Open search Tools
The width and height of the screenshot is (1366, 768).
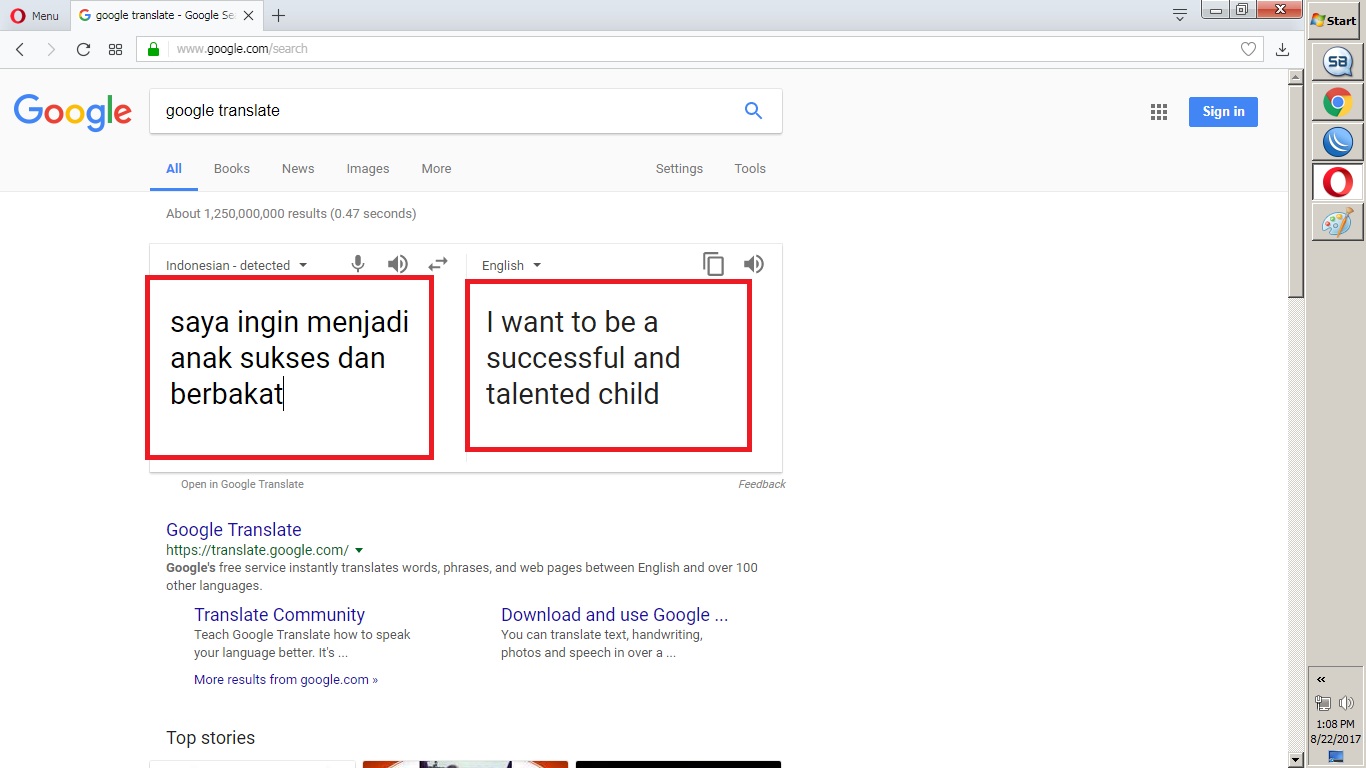click(750, 169)
